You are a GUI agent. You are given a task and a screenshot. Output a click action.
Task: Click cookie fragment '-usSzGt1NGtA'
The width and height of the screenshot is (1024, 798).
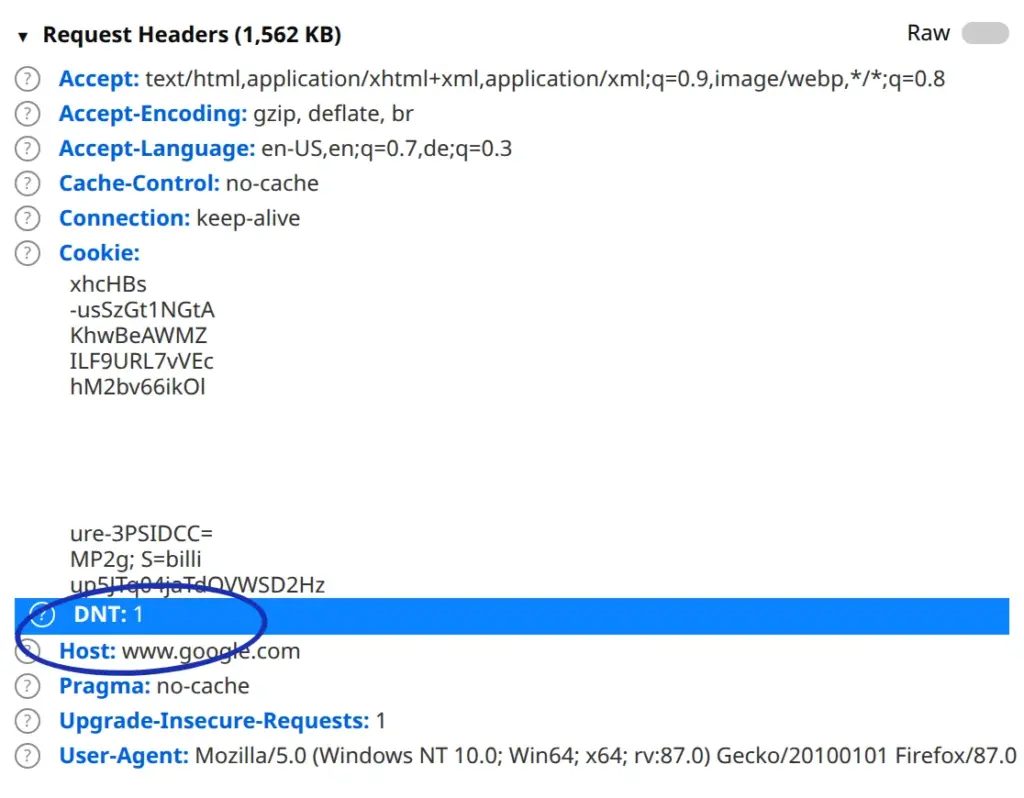point(142,310)
